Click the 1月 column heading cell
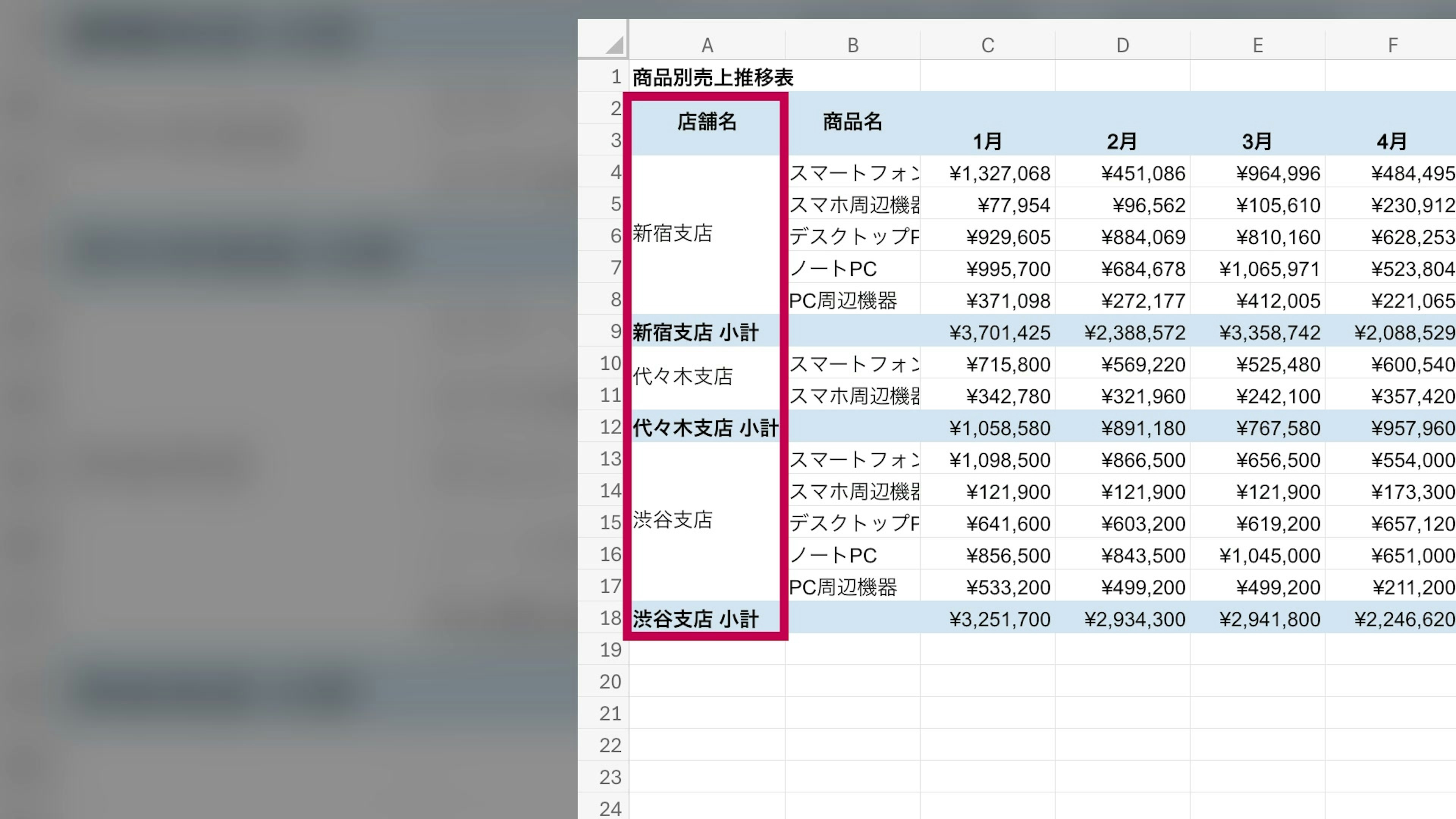This screenshot has height=819, width=1456. (x=987, y=141)
